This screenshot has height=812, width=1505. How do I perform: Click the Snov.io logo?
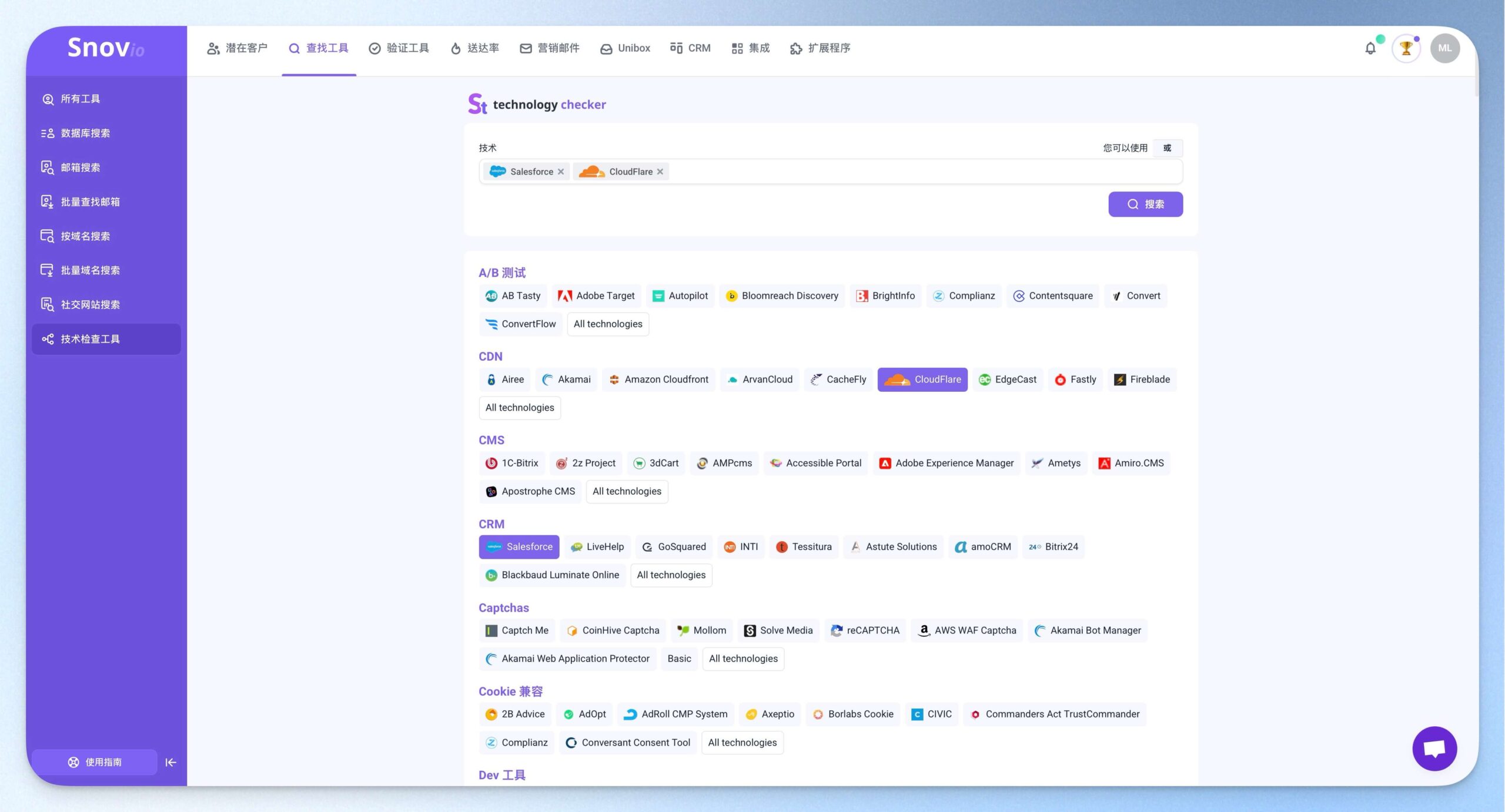click(106, 48)
